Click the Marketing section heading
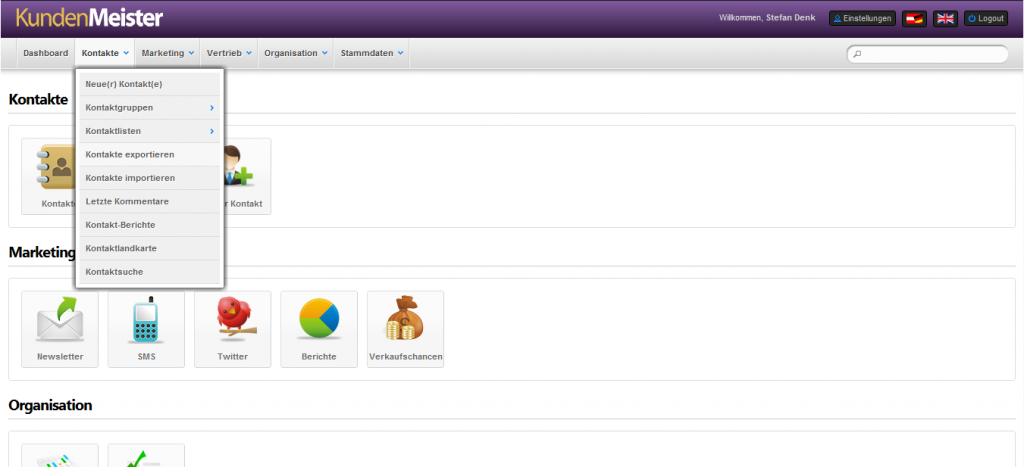1024x467 pixels. pyautogui.click(x=42, y=252)
